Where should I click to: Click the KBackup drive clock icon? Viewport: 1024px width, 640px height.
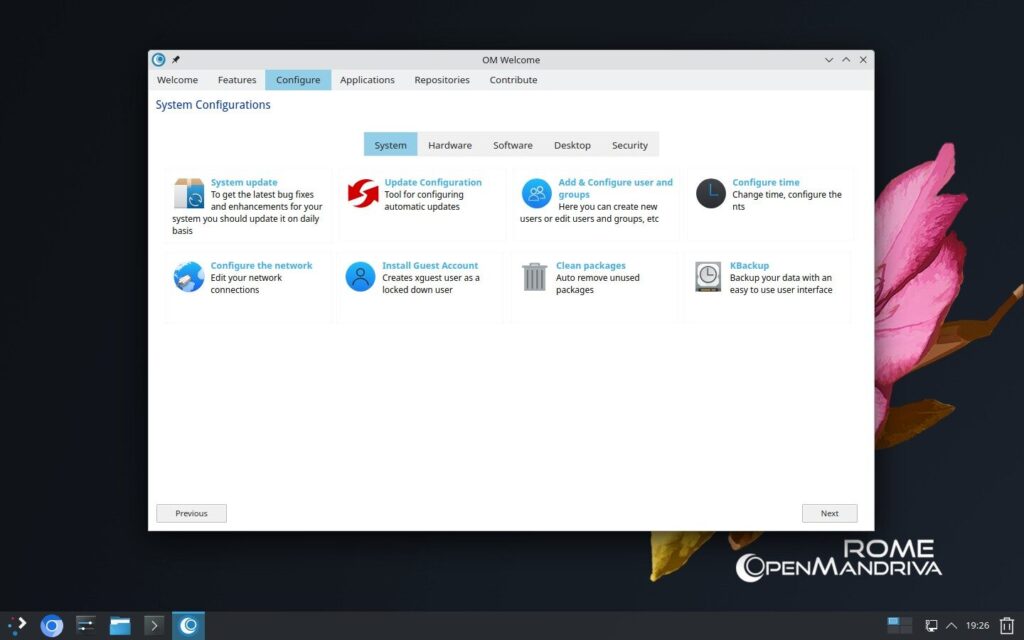(708, 276)
